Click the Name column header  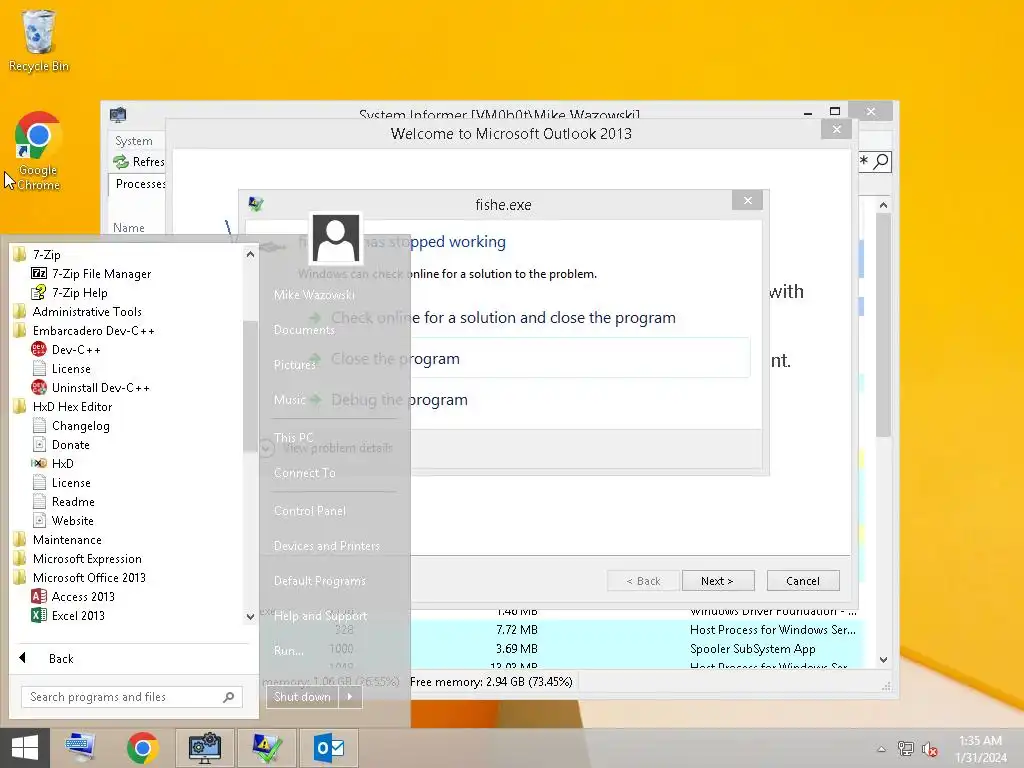pos(129,228)
